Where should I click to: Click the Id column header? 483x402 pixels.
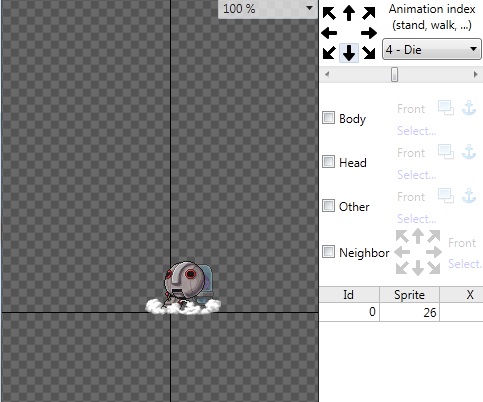pos(349,295)
